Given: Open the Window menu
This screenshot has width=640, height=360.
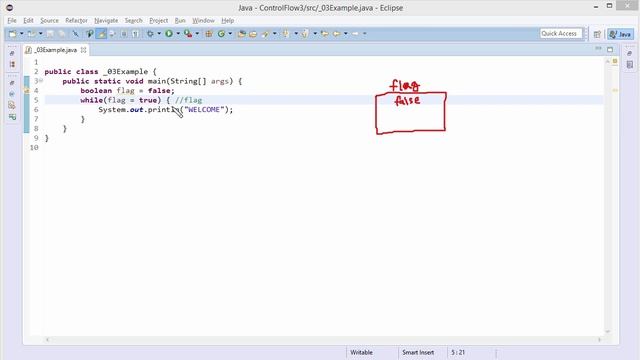Looking at the screenshot, I should tap(203, 20).
